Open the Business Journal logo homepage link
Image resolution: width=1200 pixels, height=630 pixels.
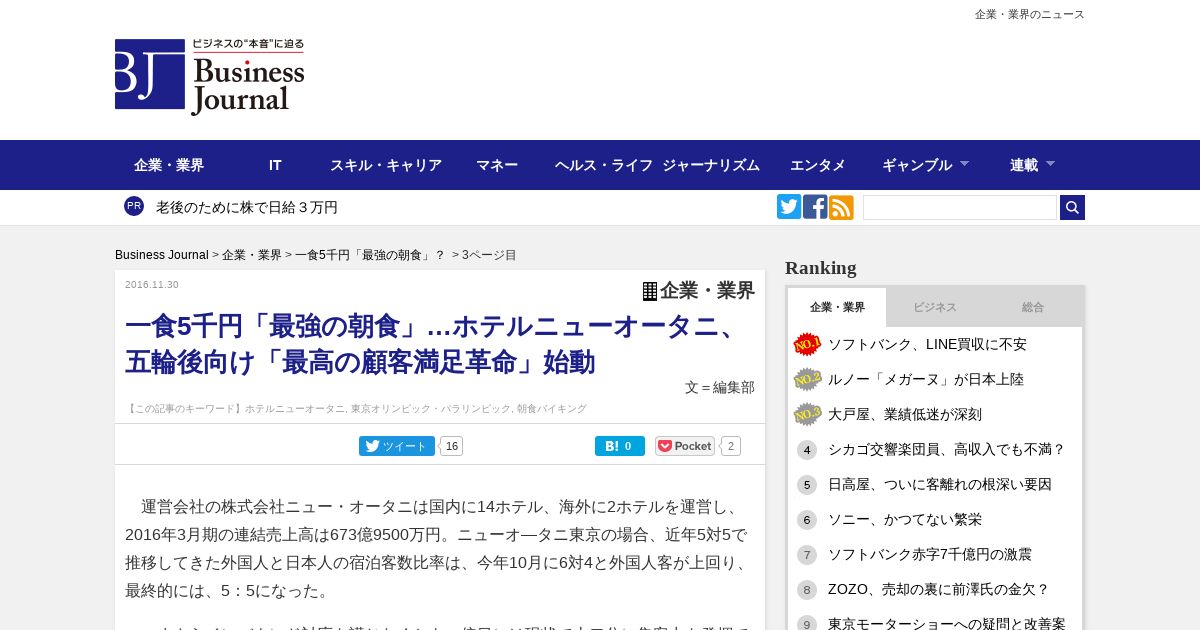click(209, 77)
